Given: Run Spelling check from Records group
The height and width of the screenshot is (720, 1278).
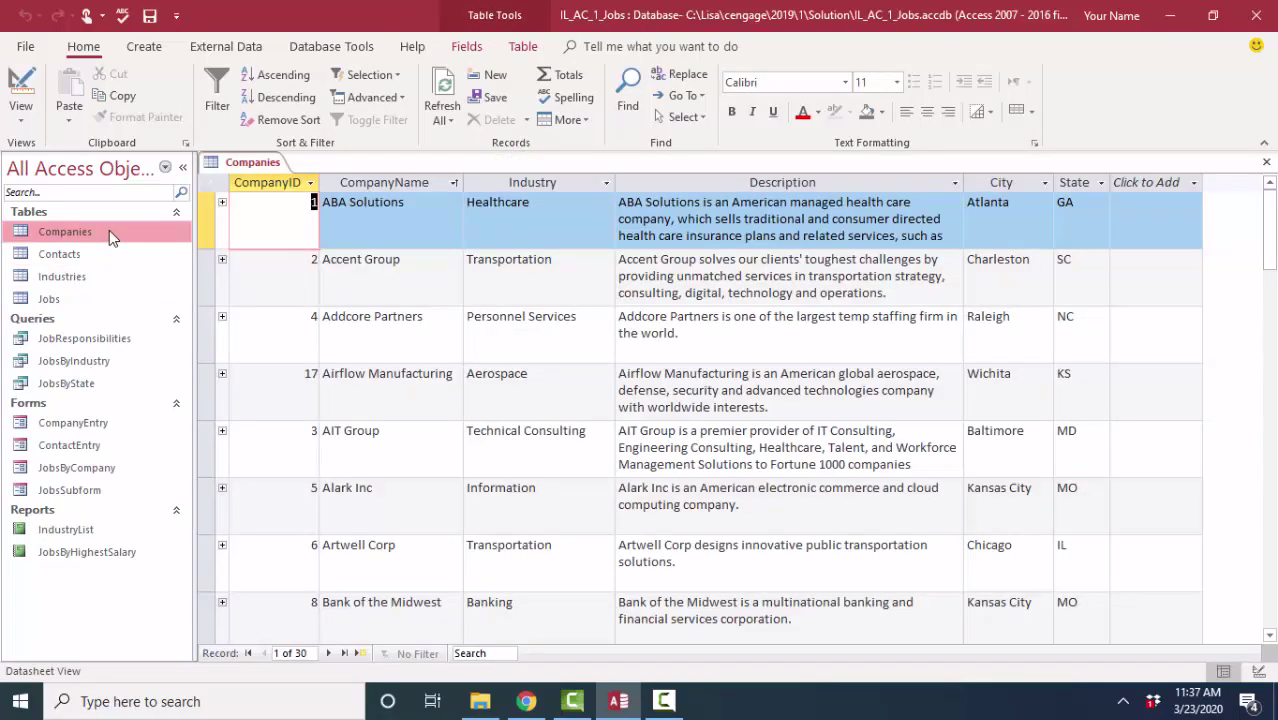Looking at the screenshot, I should [x=565, y=97].
